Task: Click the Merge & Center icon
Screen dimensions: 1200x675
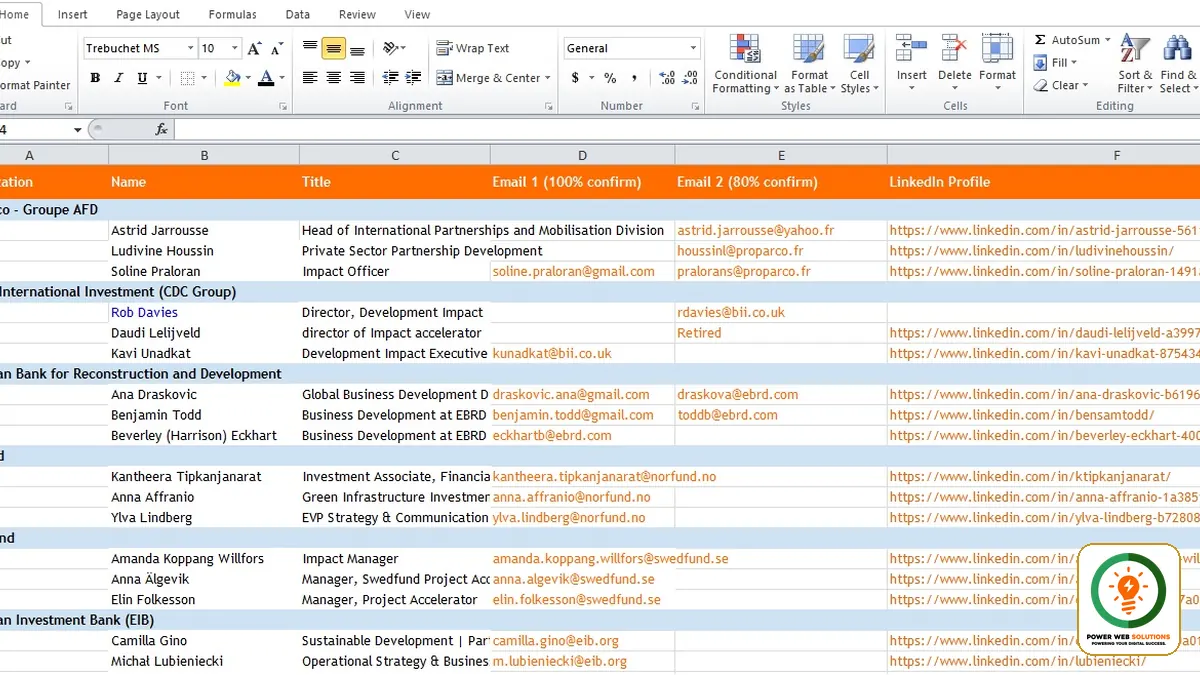Action: pyautogui.click(x=443, y=78)
